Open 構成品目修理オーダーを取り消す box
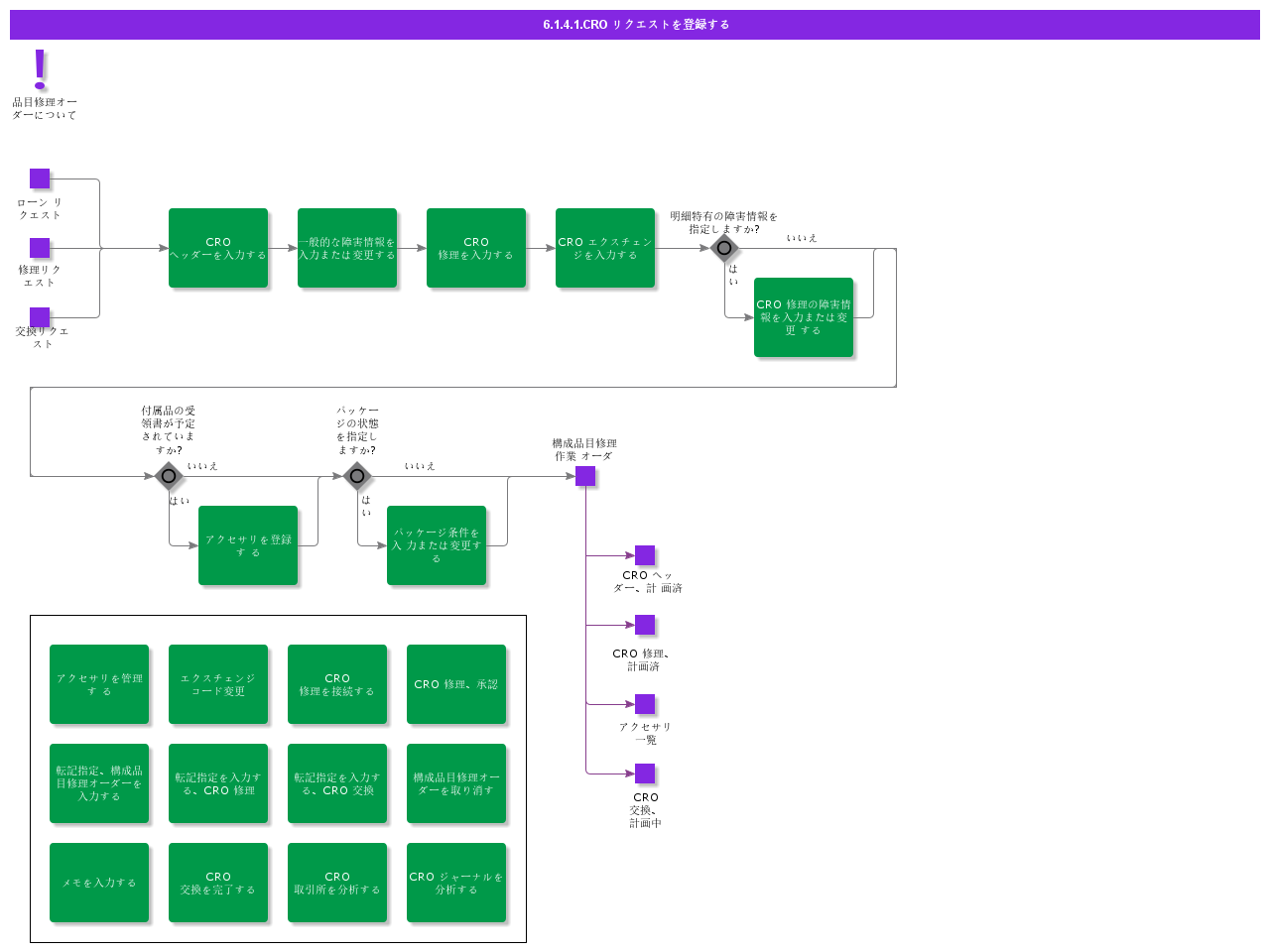The height and width of the screenshot is (952, 1270). [456, 783]
